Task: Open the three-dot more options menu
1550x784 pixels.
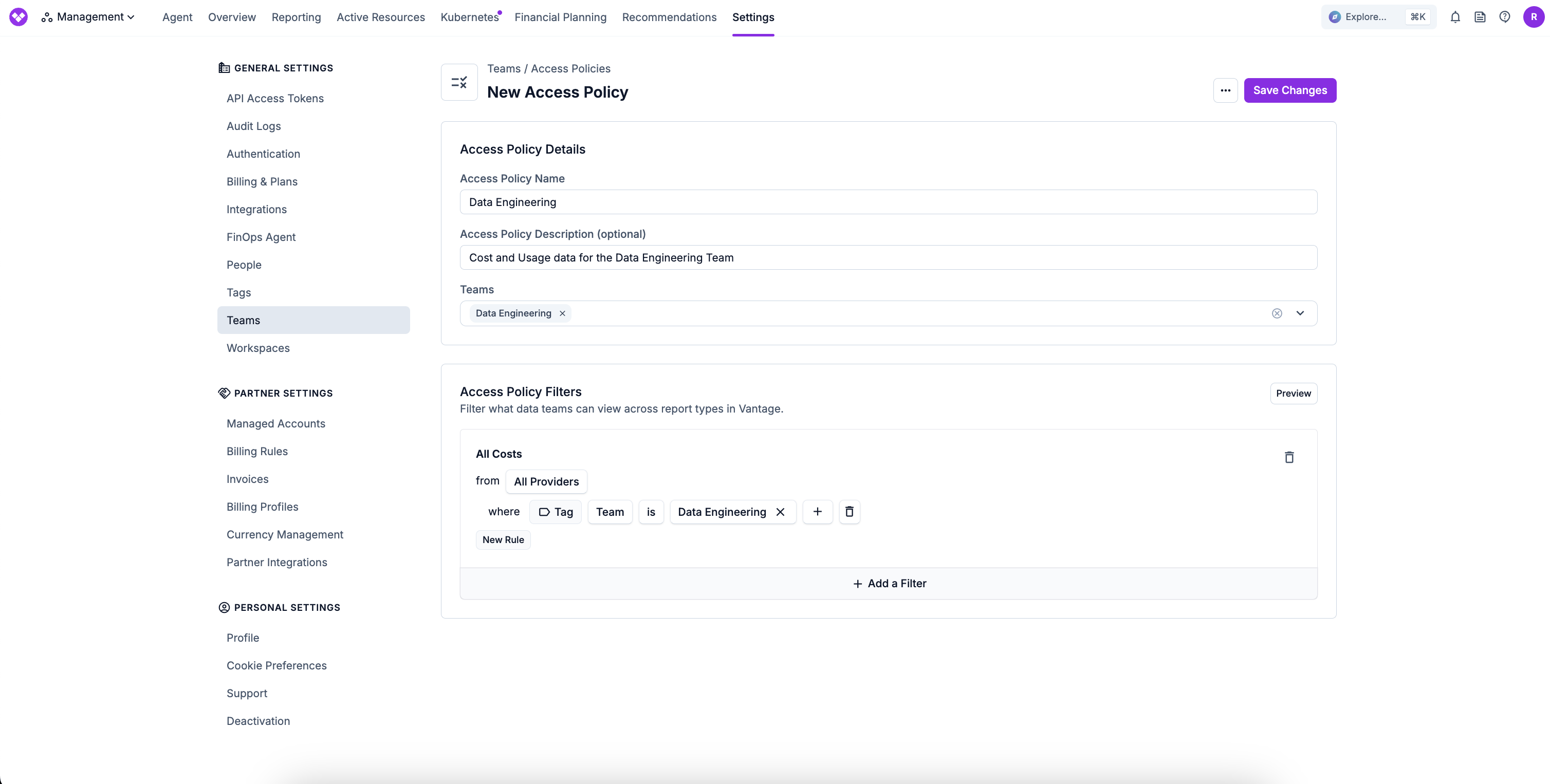Action: pyautogui.click(x=1225, y=90)
